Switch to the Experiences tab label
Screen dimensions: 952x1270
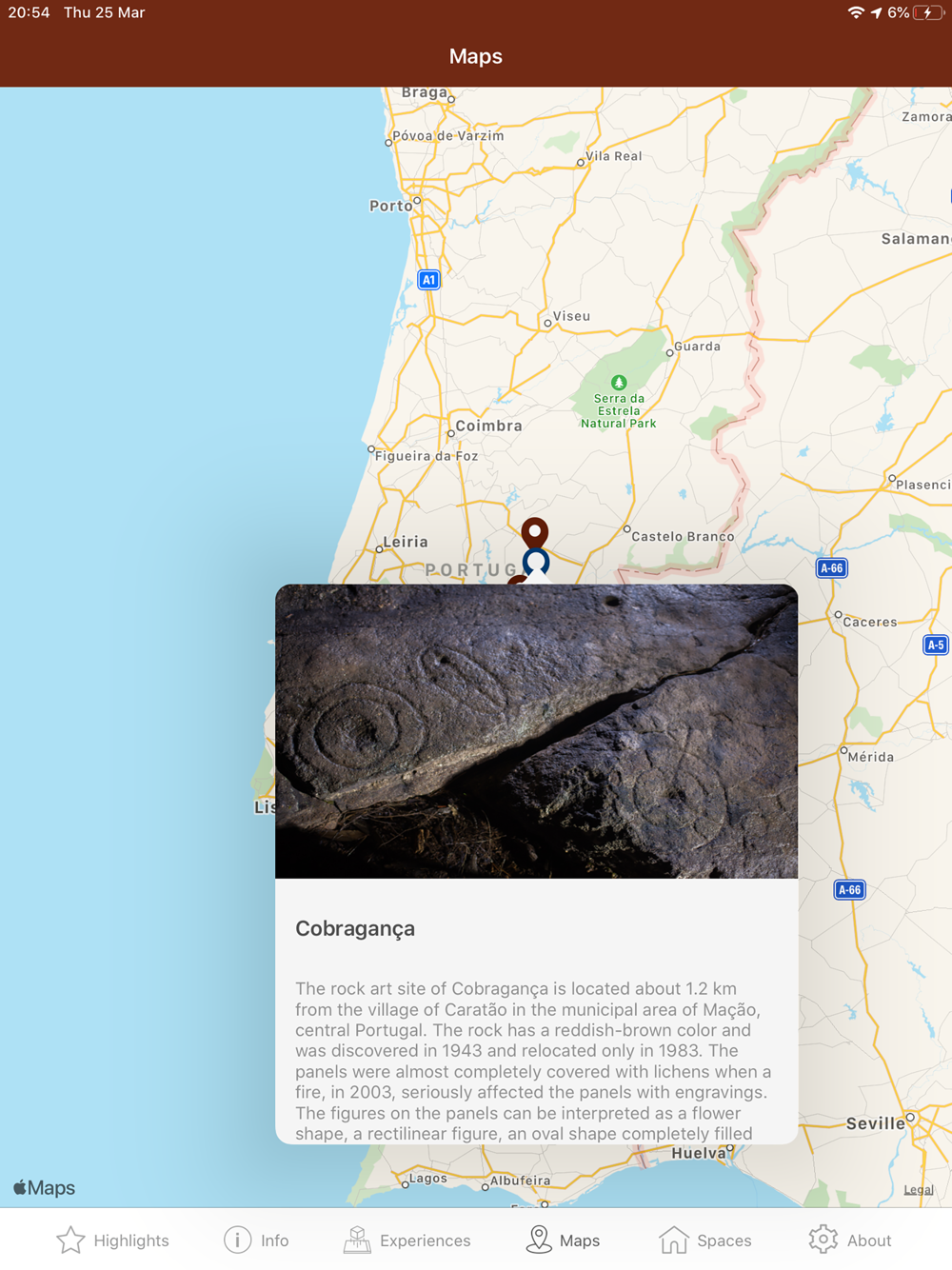[x=425, y=1240]
